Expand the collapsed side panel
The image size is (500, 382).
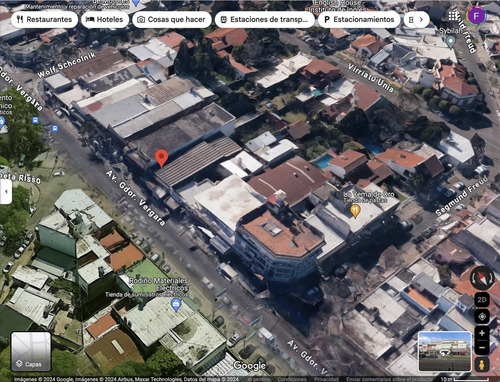(x=6, y=192)
